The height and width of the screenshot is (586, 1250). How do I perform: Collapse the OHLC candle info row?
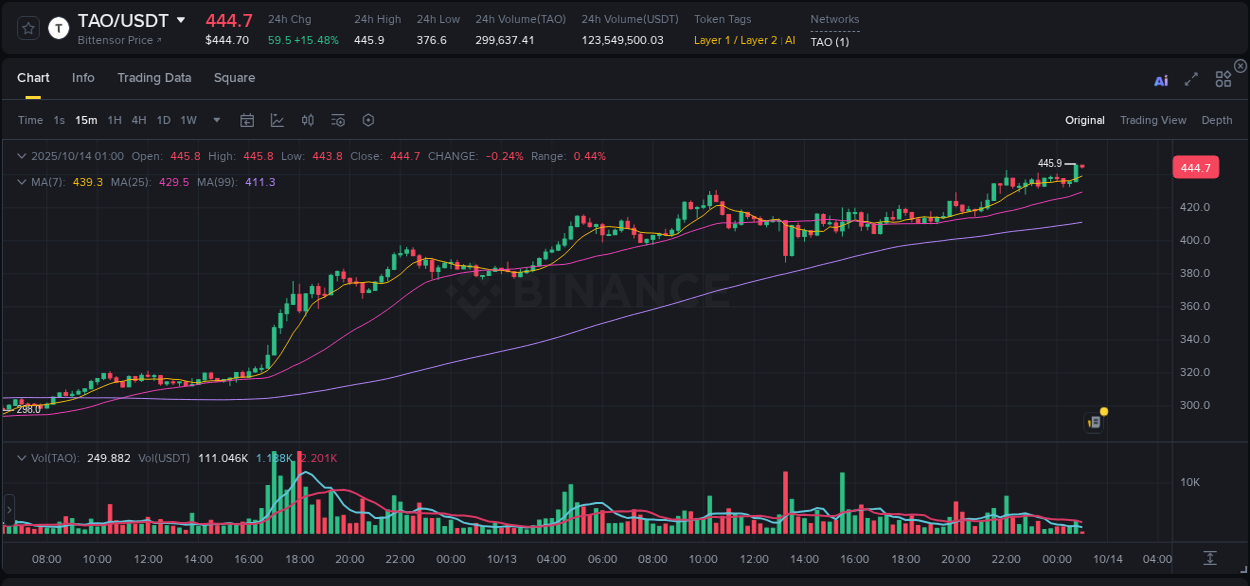(22, 156)
